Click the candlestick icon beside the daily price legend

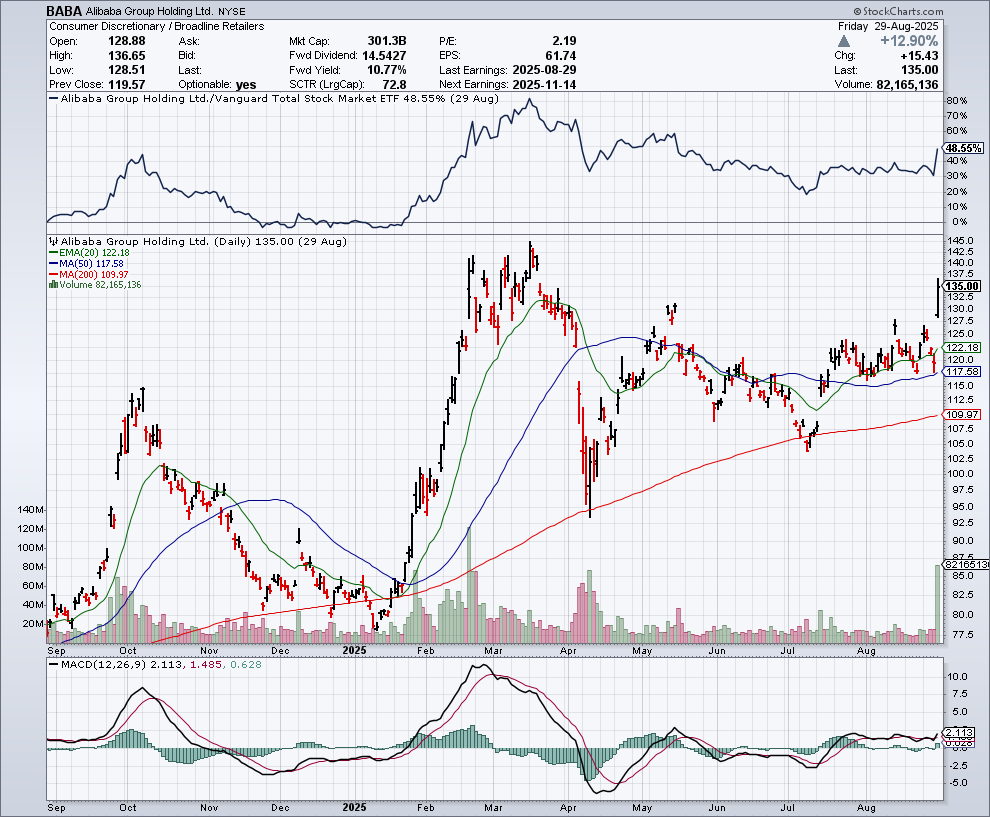point(53,241)
